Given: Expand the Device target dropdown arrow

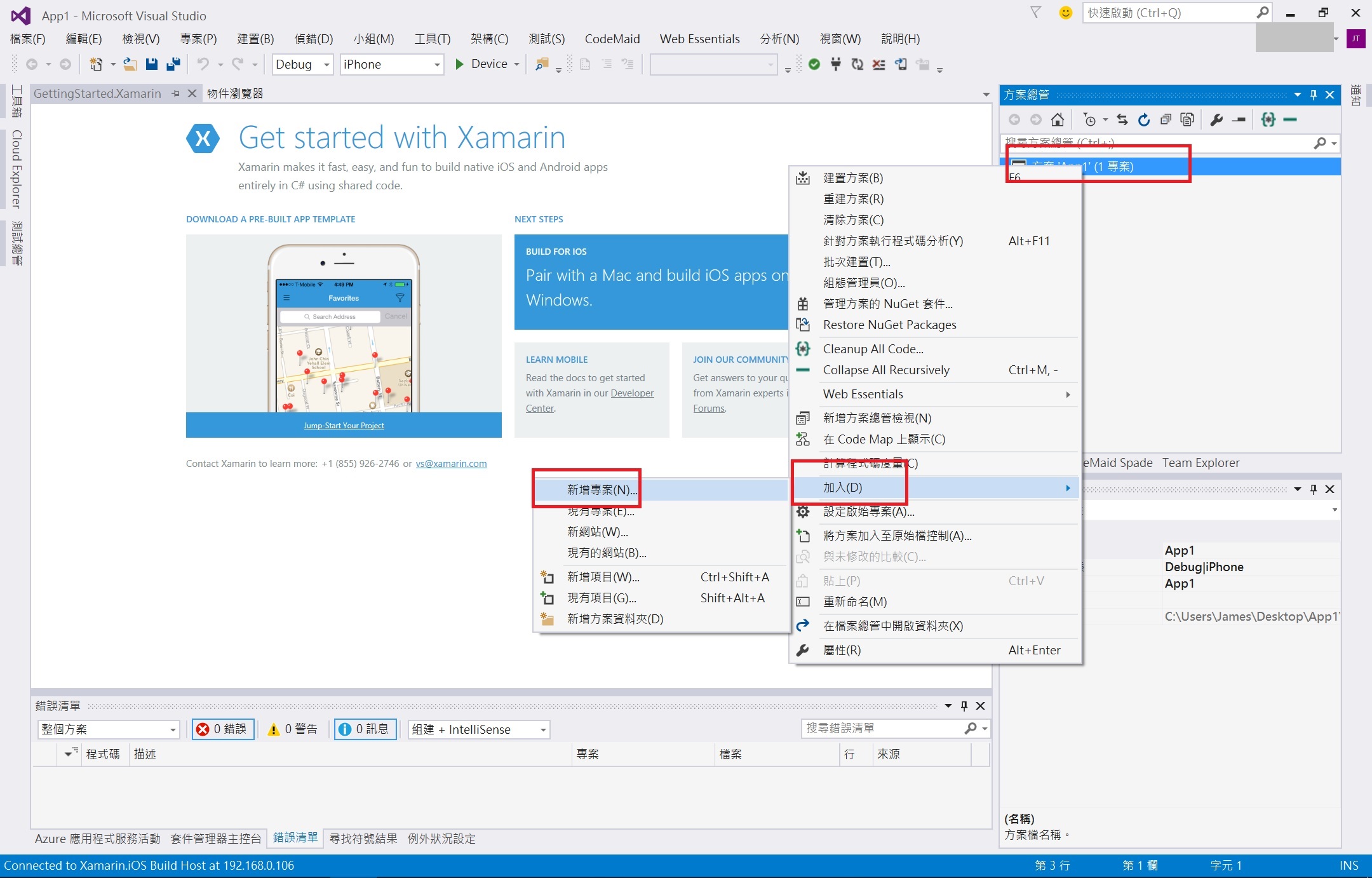Looking at the screenshot, I should [516, 64].
